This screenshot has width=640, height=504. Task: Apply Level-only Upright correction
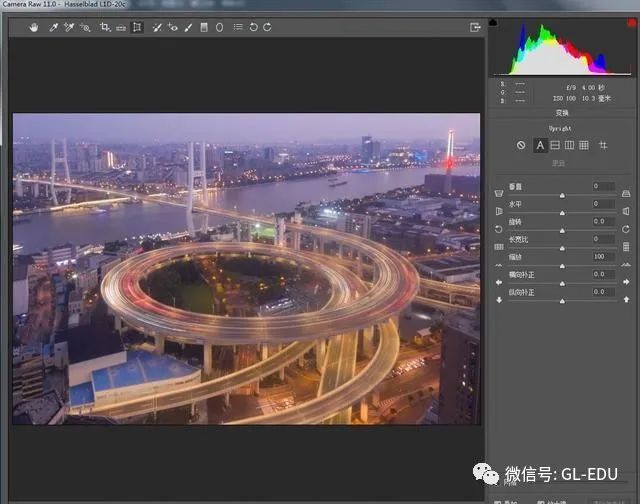[555, 145]
